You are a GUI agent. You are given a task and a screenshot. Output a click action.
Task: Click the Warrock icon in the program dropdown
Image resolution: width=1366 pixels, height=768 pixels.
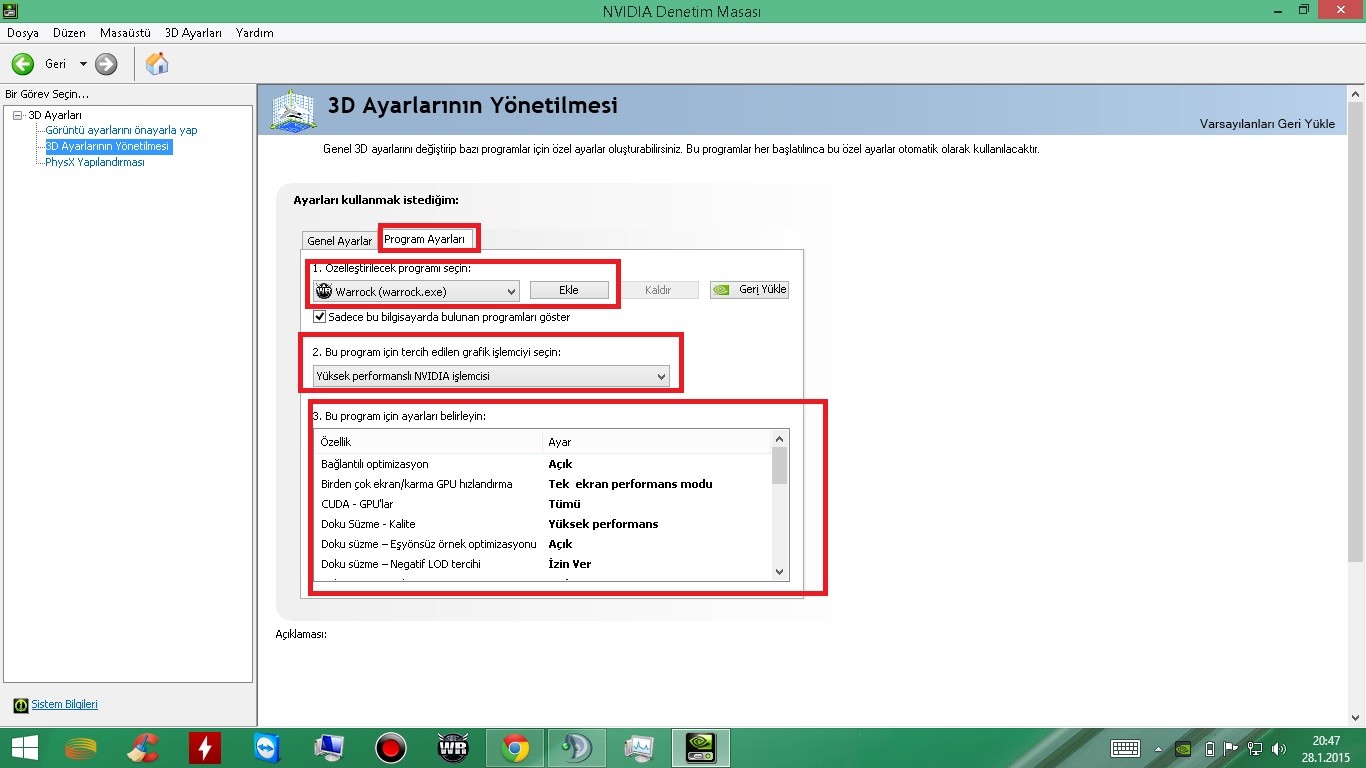point(324,291)
